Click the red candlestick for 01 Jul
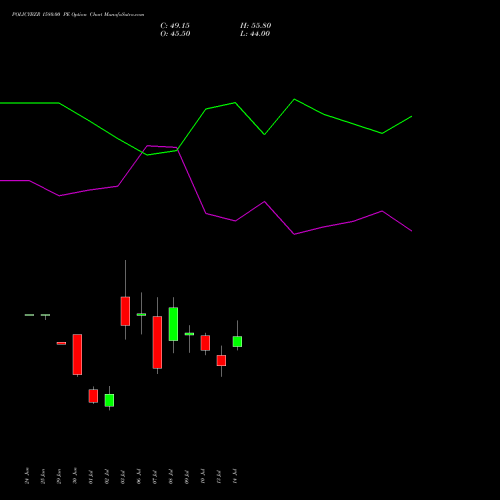This screenshot has height=500, width=500. pyautogui.click(x=93, y=396)
